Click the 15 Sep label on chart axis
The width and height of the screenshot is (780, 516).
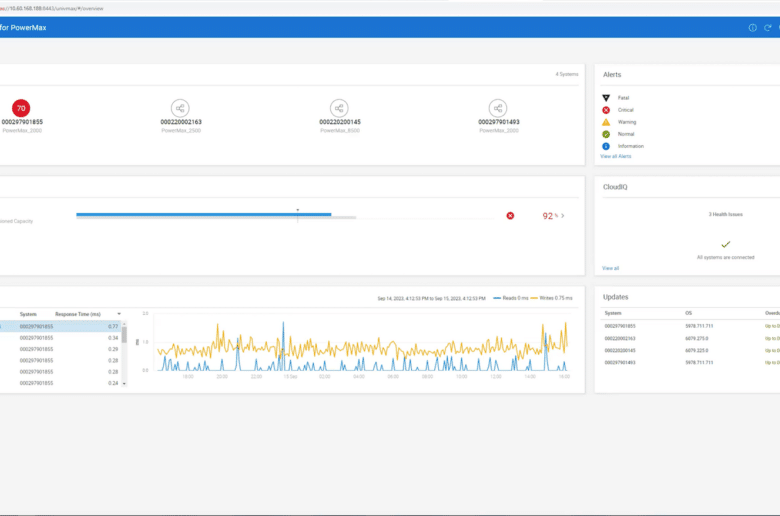pyautogui.click(x=291, y=377)
